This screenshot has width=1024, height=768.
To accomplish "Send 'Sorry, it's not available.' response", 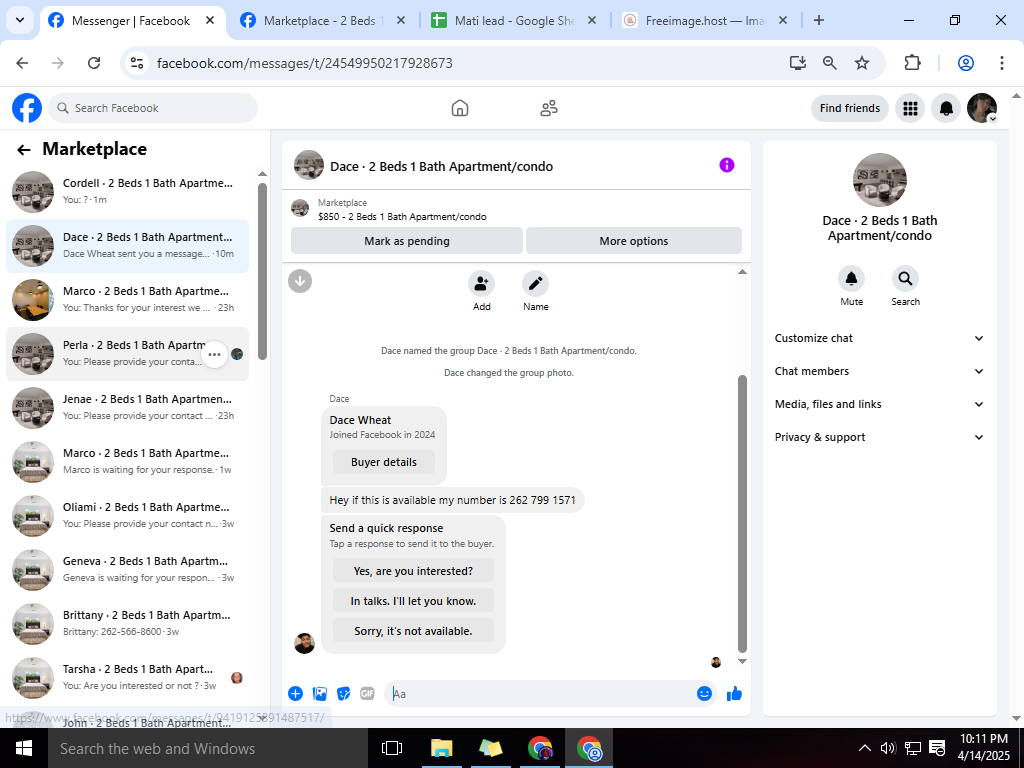I will 413,631.
